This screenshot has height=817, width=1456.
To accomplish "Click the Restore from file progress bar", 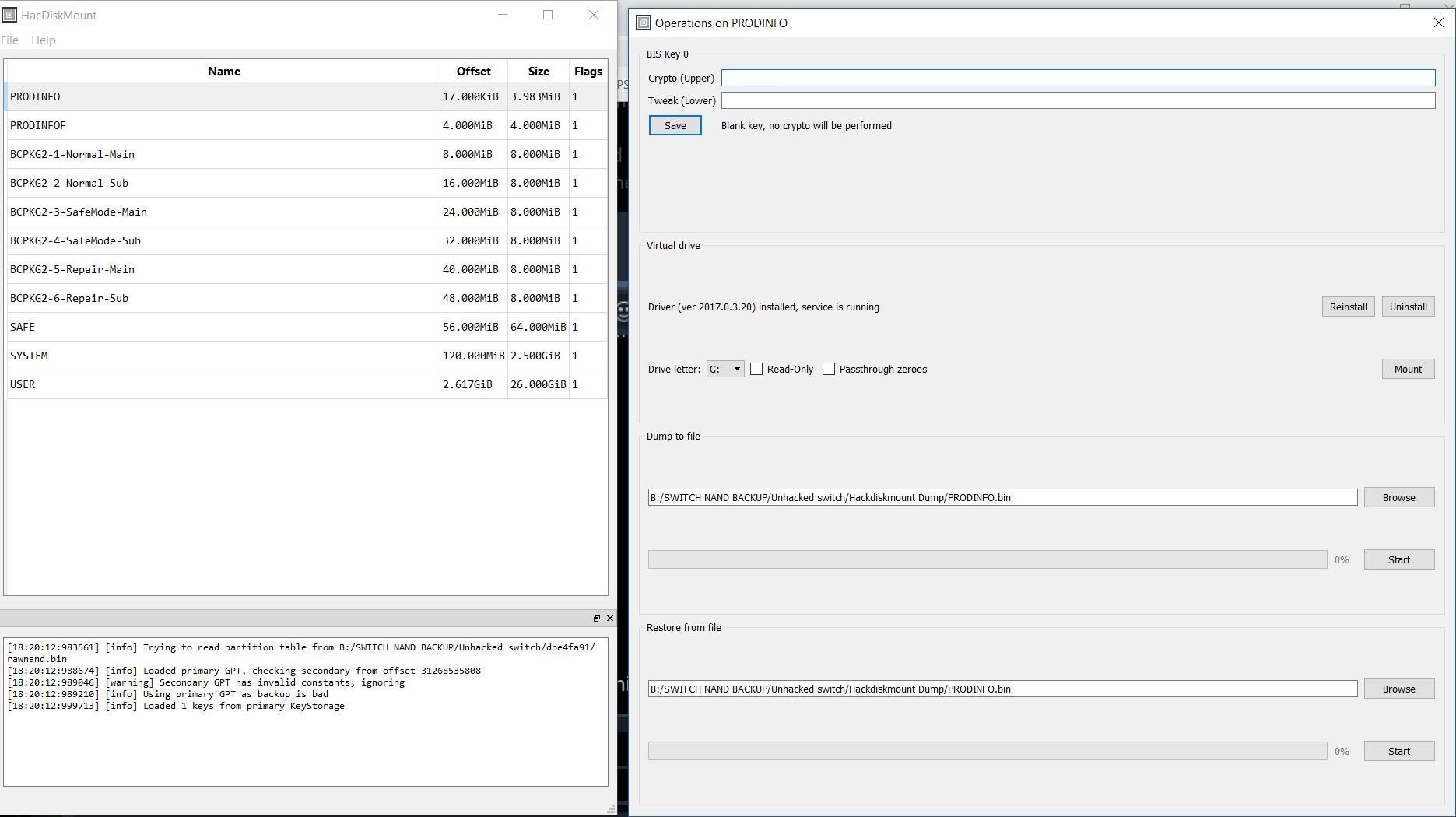I will click(988, 751).
